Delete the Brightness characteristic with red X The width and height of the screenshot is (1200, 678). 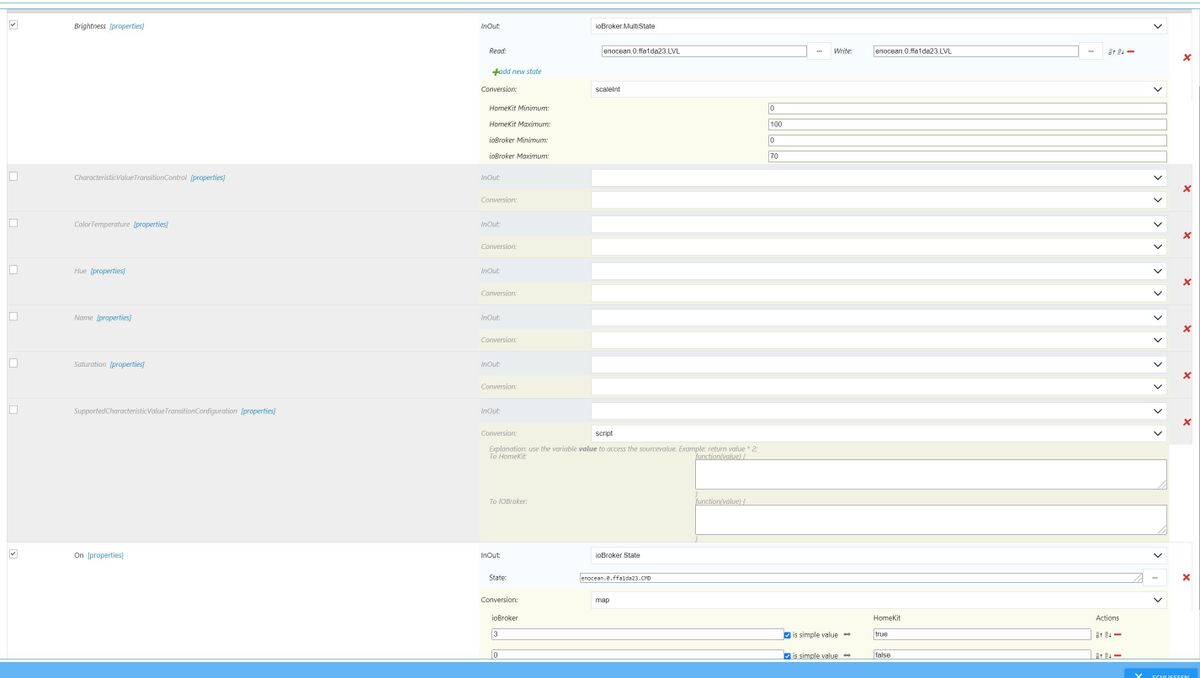click(x=1186, y=57)
